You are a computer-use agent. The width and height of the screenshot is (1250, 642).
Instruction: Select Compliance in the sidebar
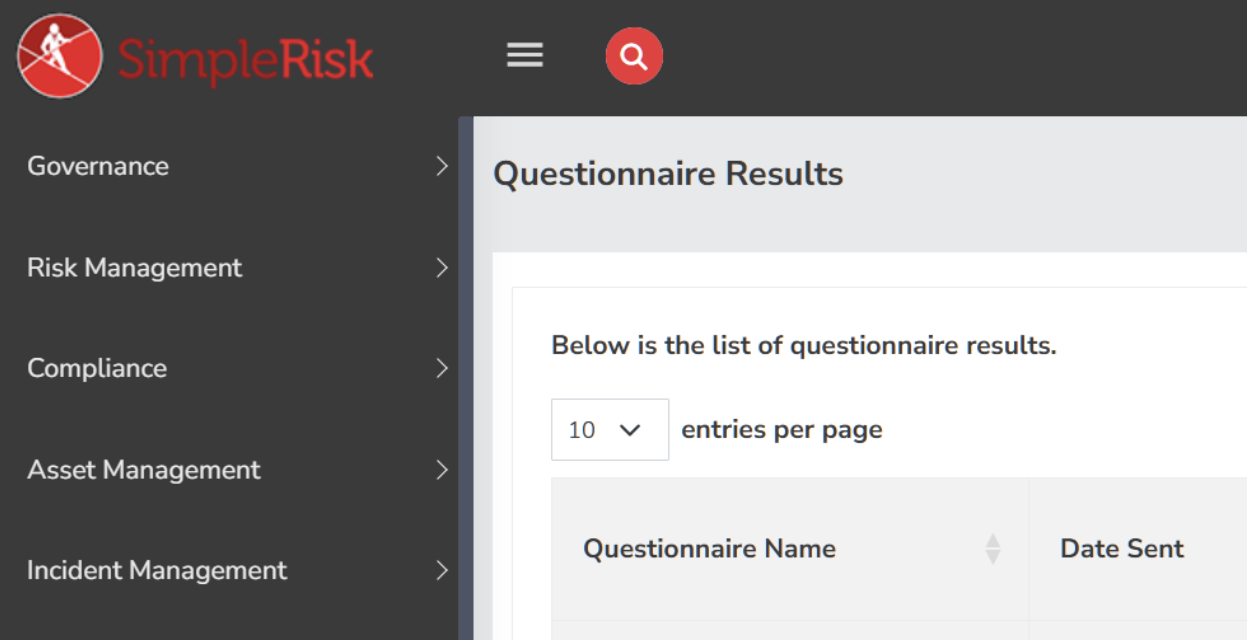[95, 369]
